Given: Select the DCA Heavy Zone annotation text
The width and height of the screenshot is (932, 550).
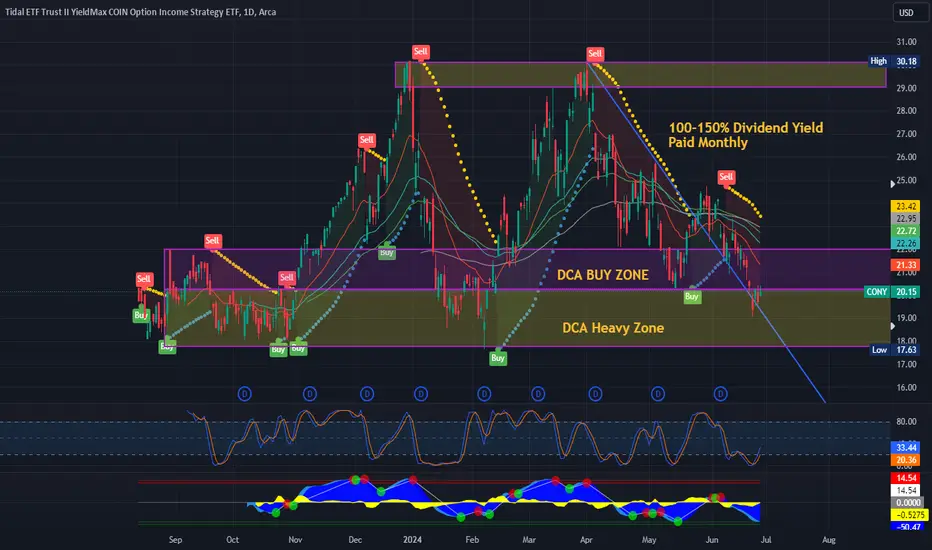Looking at the screenshot, I should [x=613, y=328].
